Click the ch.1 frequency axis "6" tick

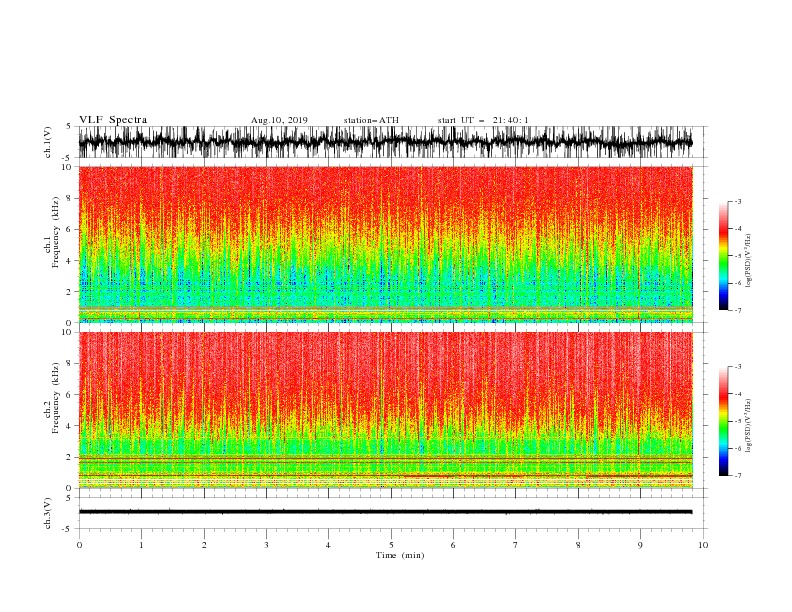tap(70, 229)
